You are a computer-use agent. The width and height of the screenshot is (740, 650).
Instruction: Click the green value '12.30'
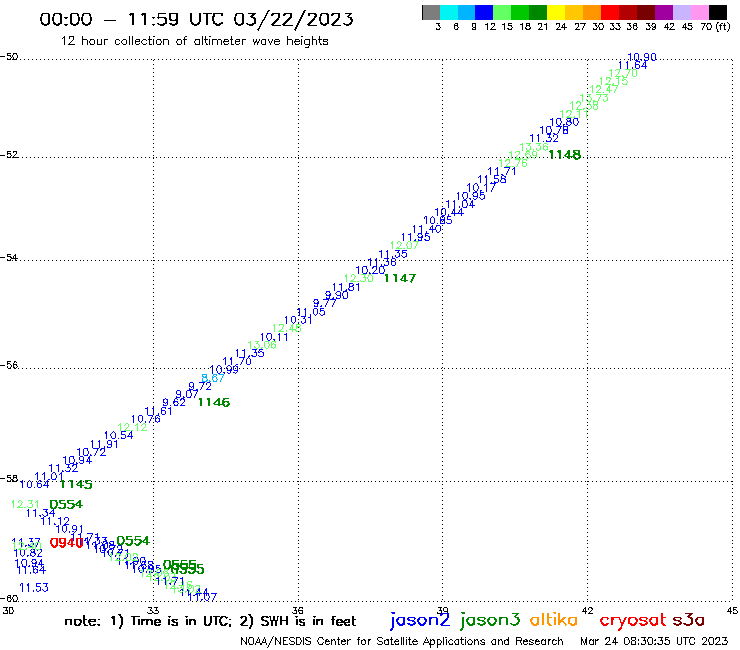[359, 279]
